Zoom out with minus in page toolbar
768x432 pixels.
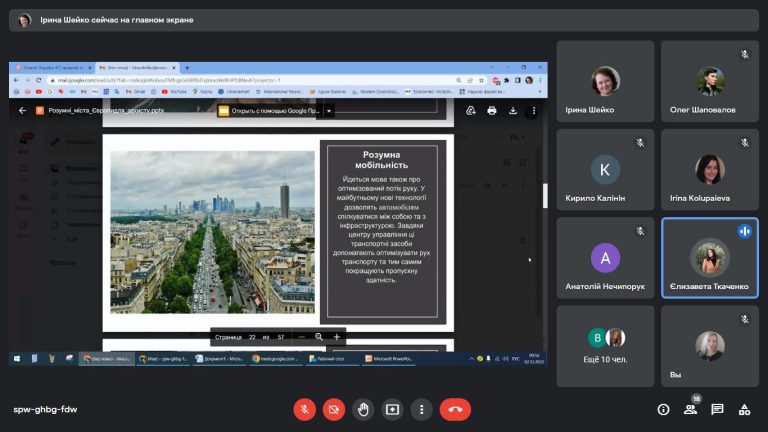(x=302, y=337)
